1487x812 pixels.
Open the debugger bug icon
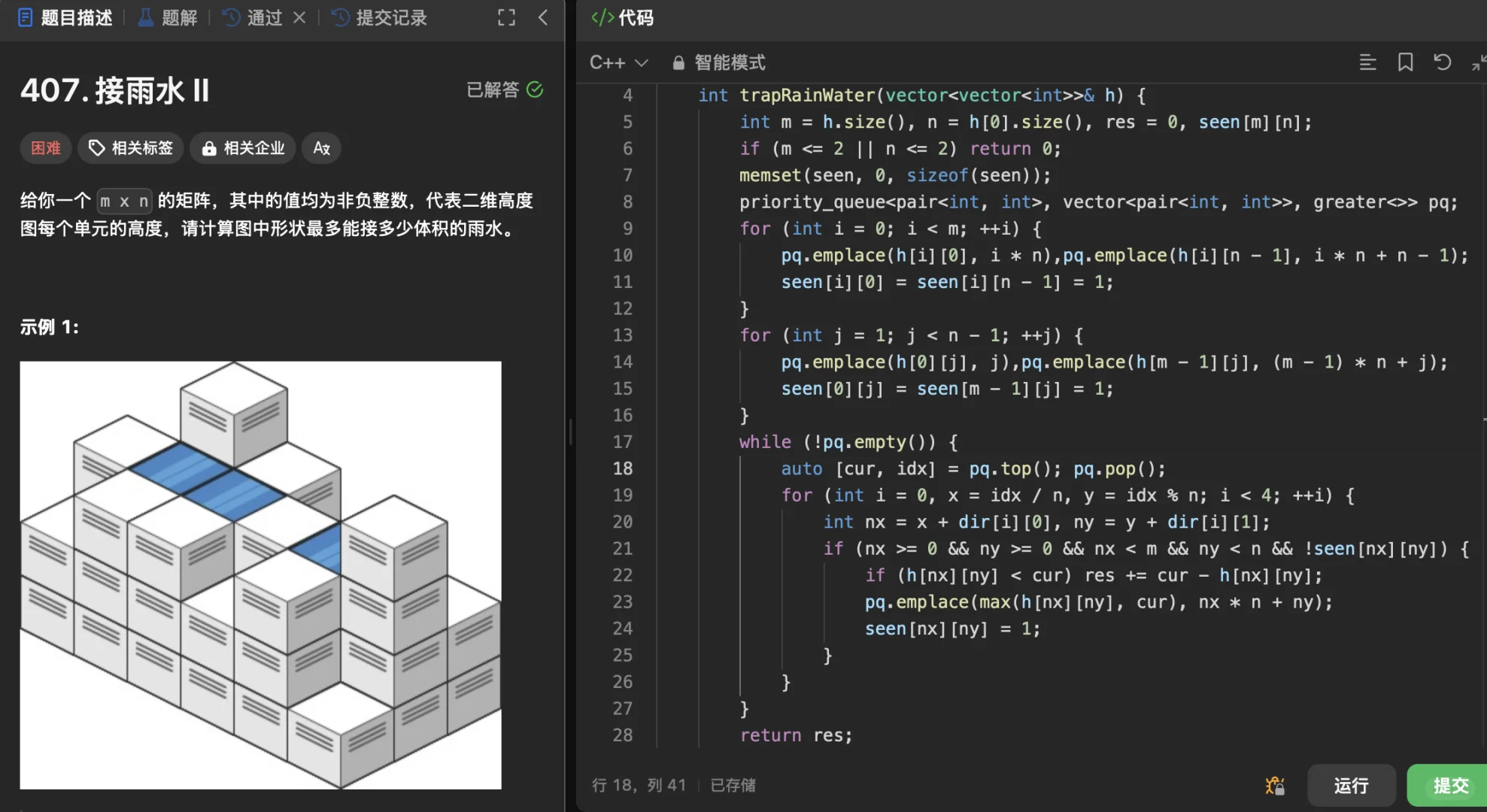tap(1275, 786)
